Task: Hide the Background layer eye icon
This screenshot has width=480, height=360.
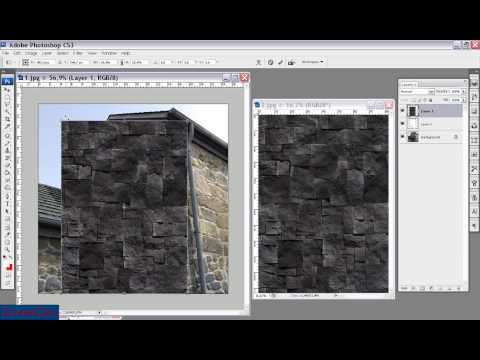Action: [403, 137]
